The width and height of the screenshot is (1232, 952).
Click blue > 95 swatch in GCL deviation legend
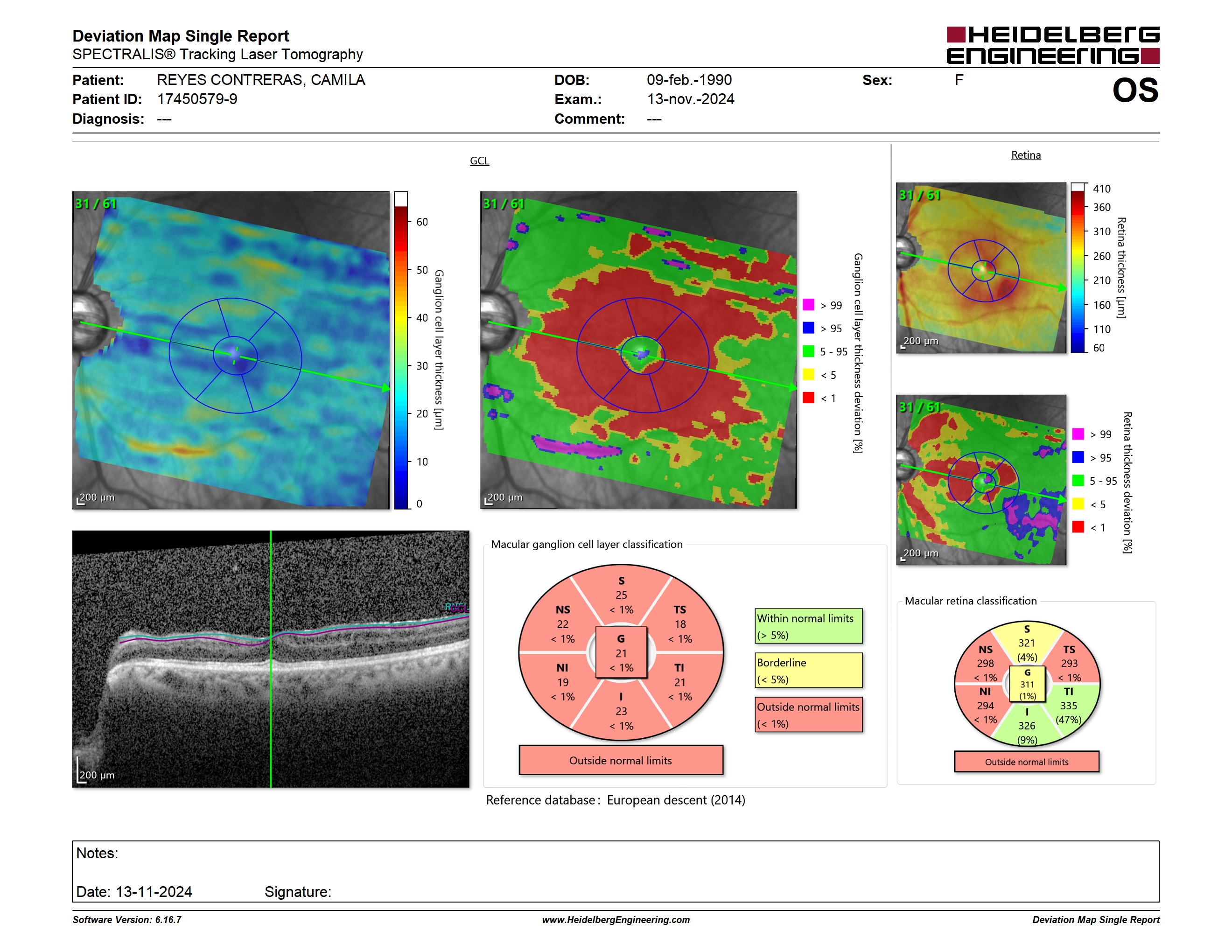click(808, 328)
